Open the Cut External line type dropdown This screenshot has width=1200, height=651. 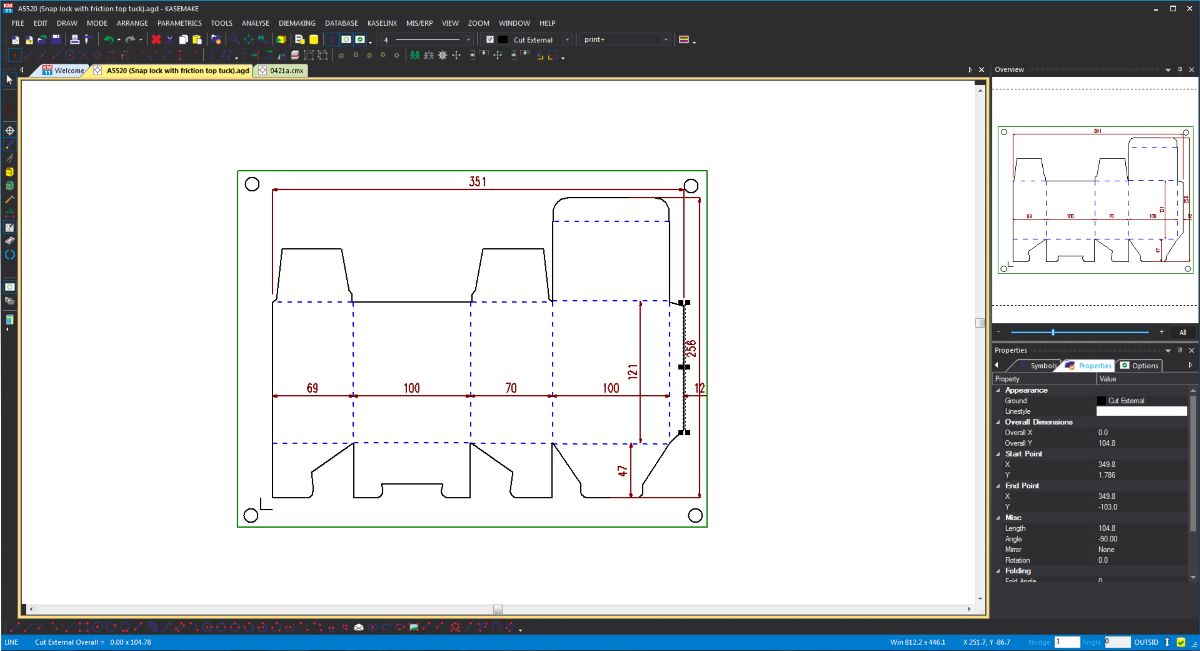567,39
